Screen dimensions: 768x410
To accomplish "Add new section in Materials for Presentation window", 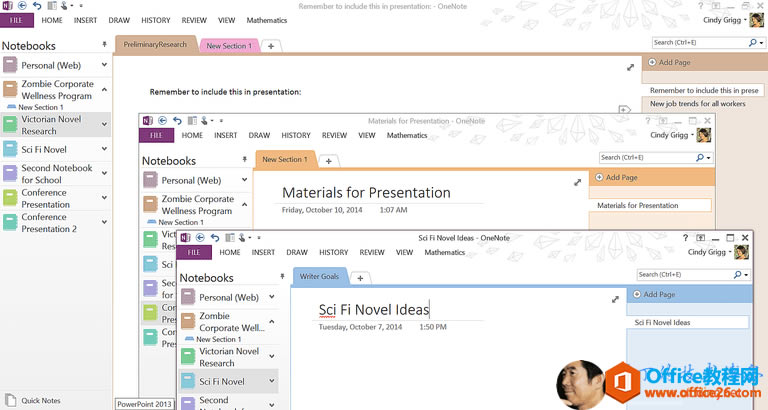I will point(329,161).
